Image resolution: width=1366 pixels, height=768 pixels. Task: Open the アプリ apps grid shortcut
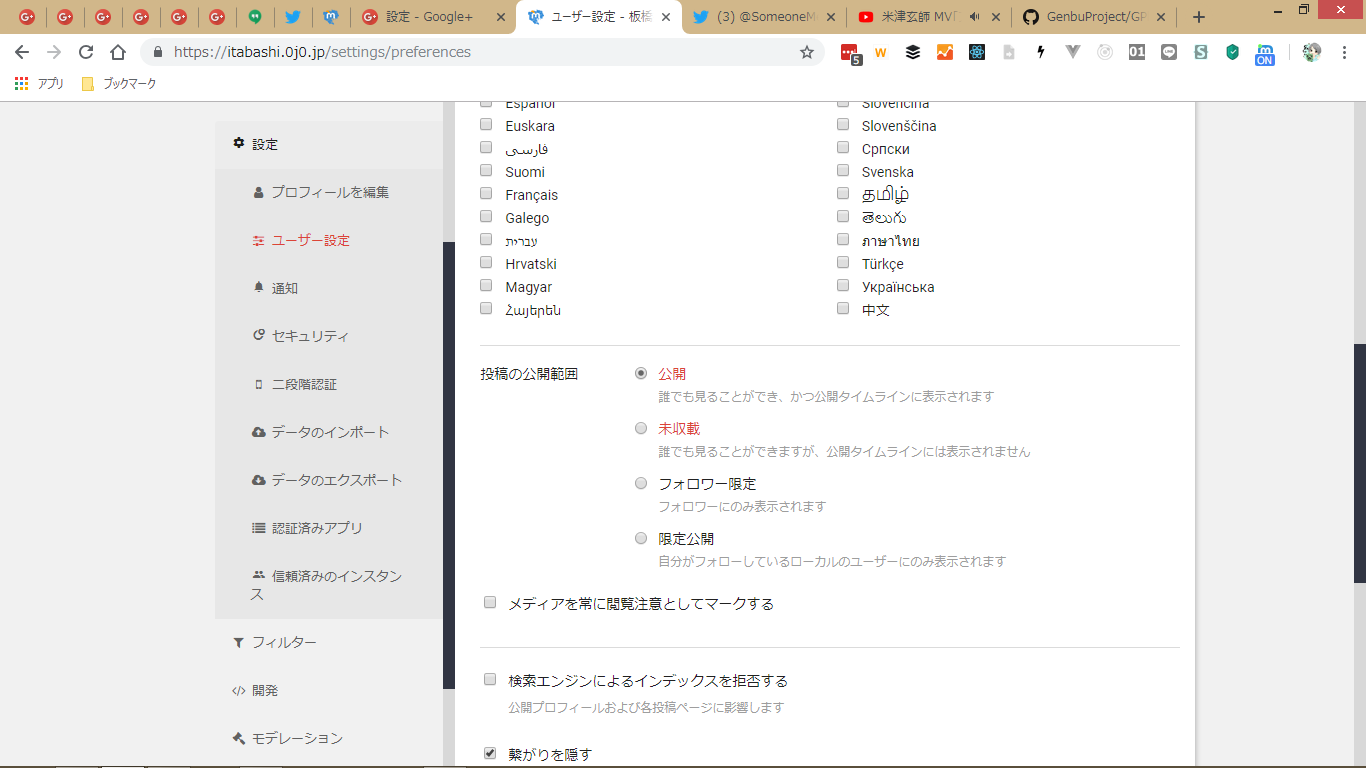coord(39,84)
